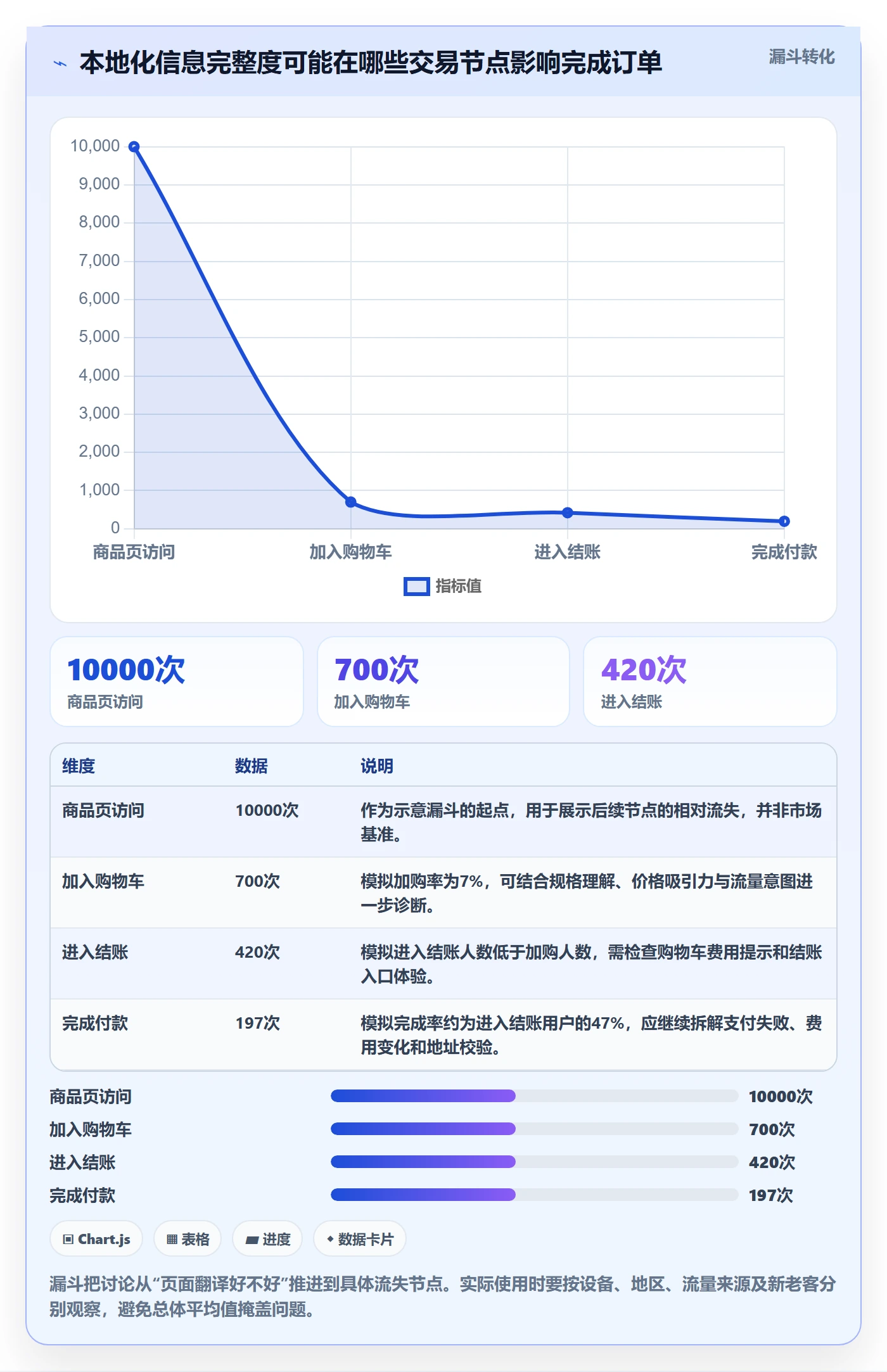887x1372 pixels.
Task: Select the 完成付款 data point on the line
Action: [784, 521]
